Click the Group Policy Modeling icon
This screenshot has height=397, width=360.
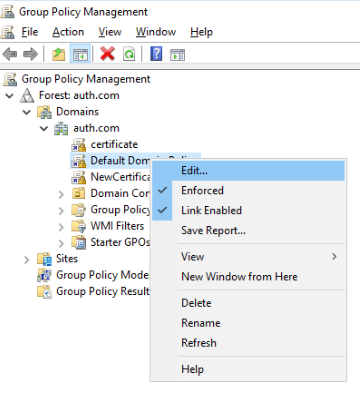point(44,275)
